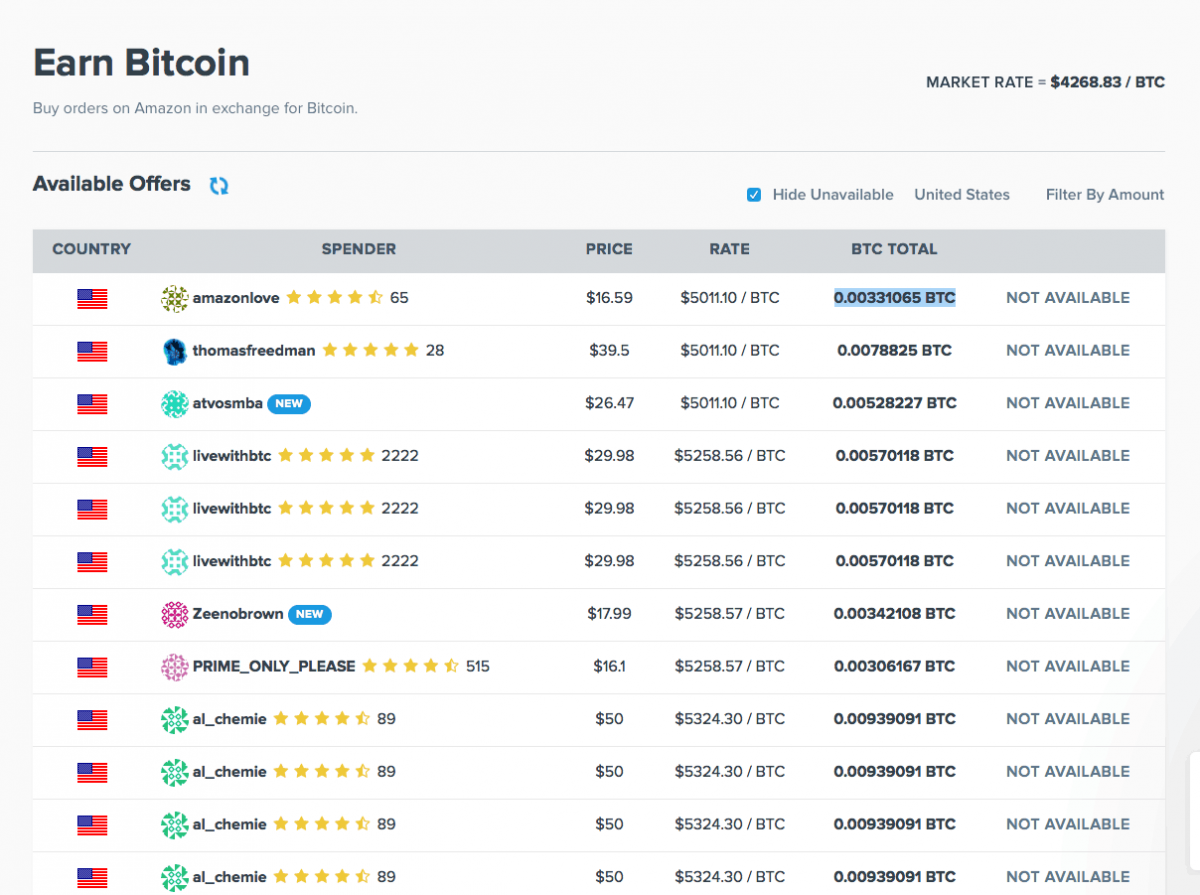
Task: Click the $5258.57 / BTC rate in Zeenobrown's row
Action: click(730, 614)
